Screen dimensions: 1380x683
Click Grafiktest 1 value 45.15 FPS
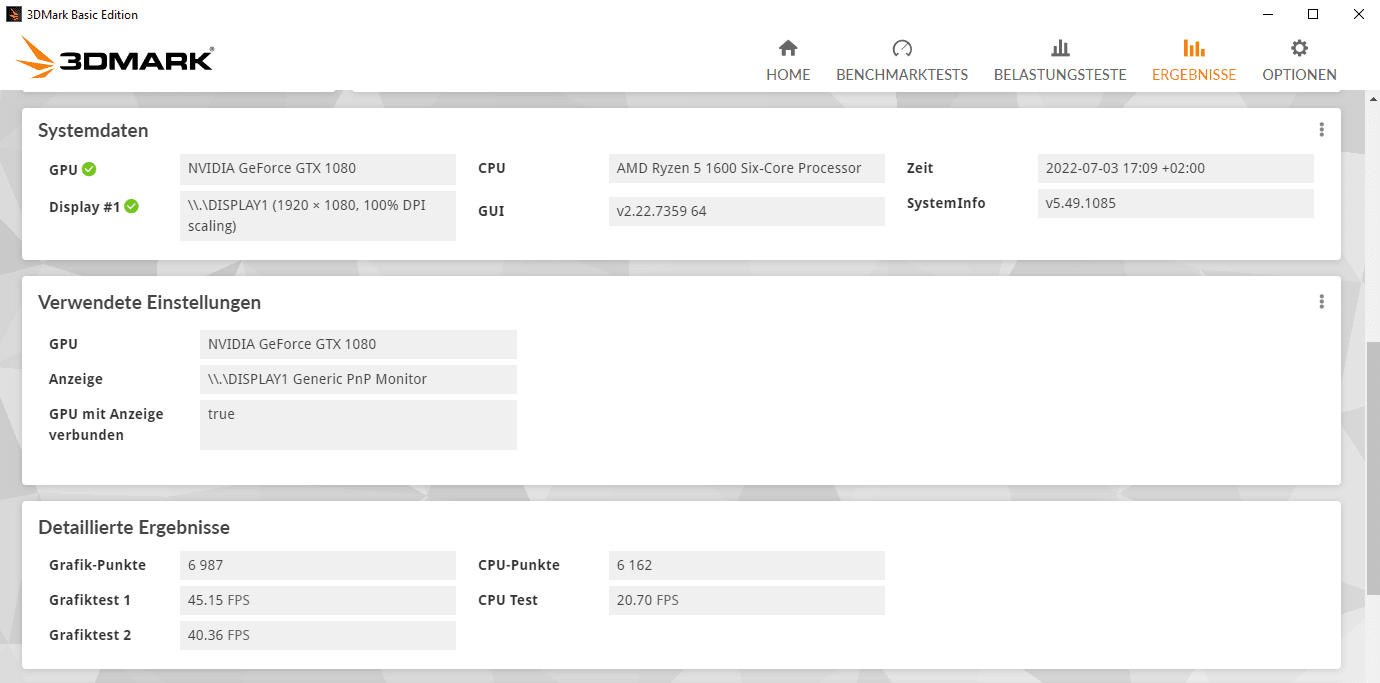318,600
